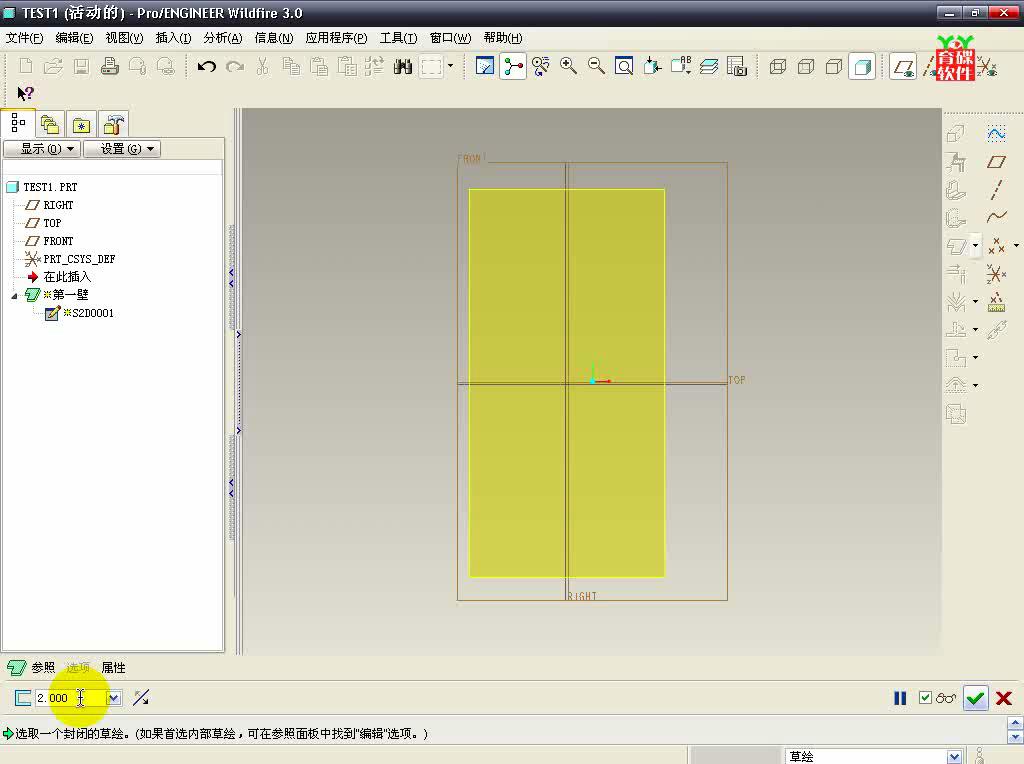
Task: Flip the material thickness direction icon
Action: click(141, 698)
